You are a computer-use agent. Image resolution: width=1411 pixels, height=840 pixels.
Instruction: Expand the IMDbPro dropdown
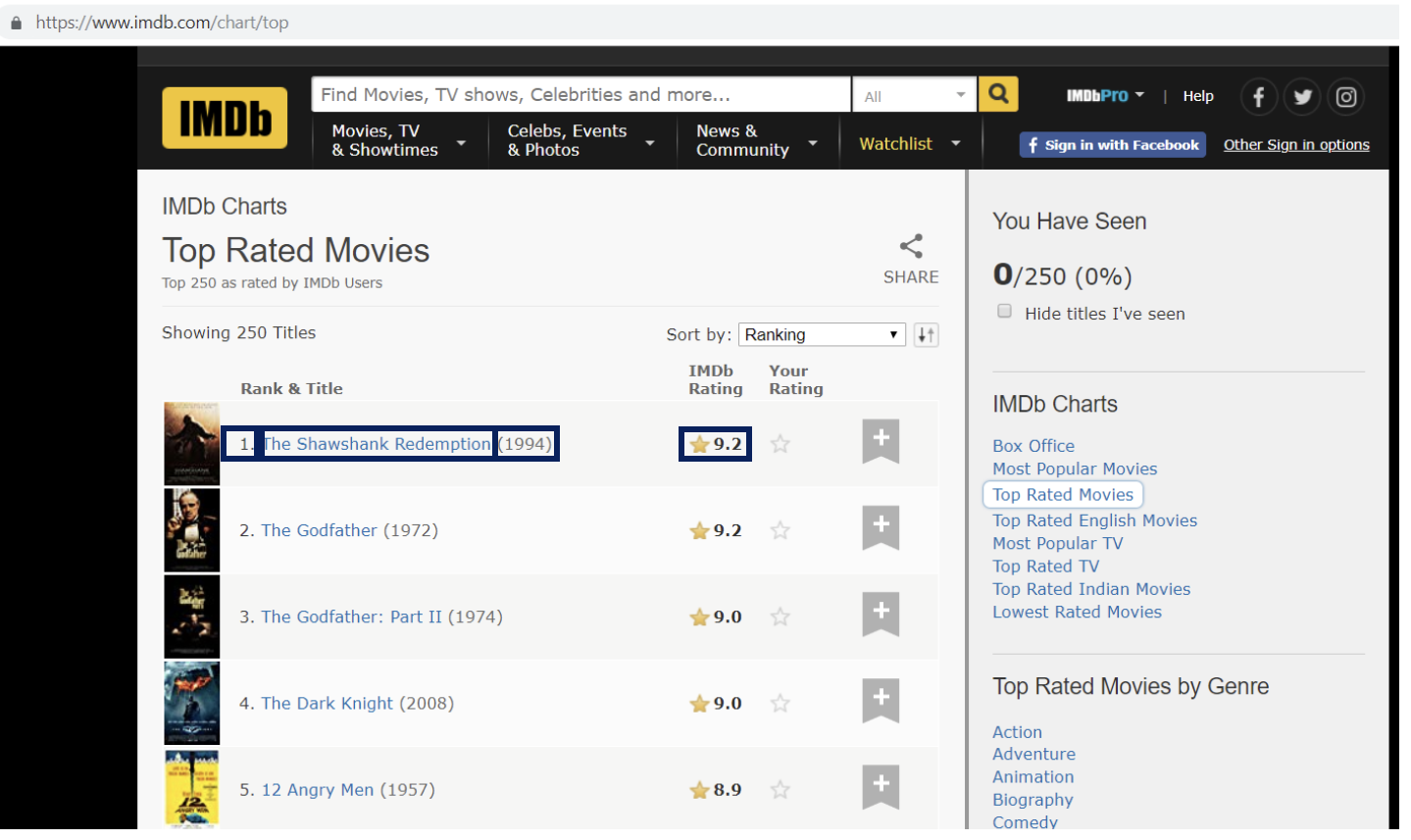point(1105,95)
